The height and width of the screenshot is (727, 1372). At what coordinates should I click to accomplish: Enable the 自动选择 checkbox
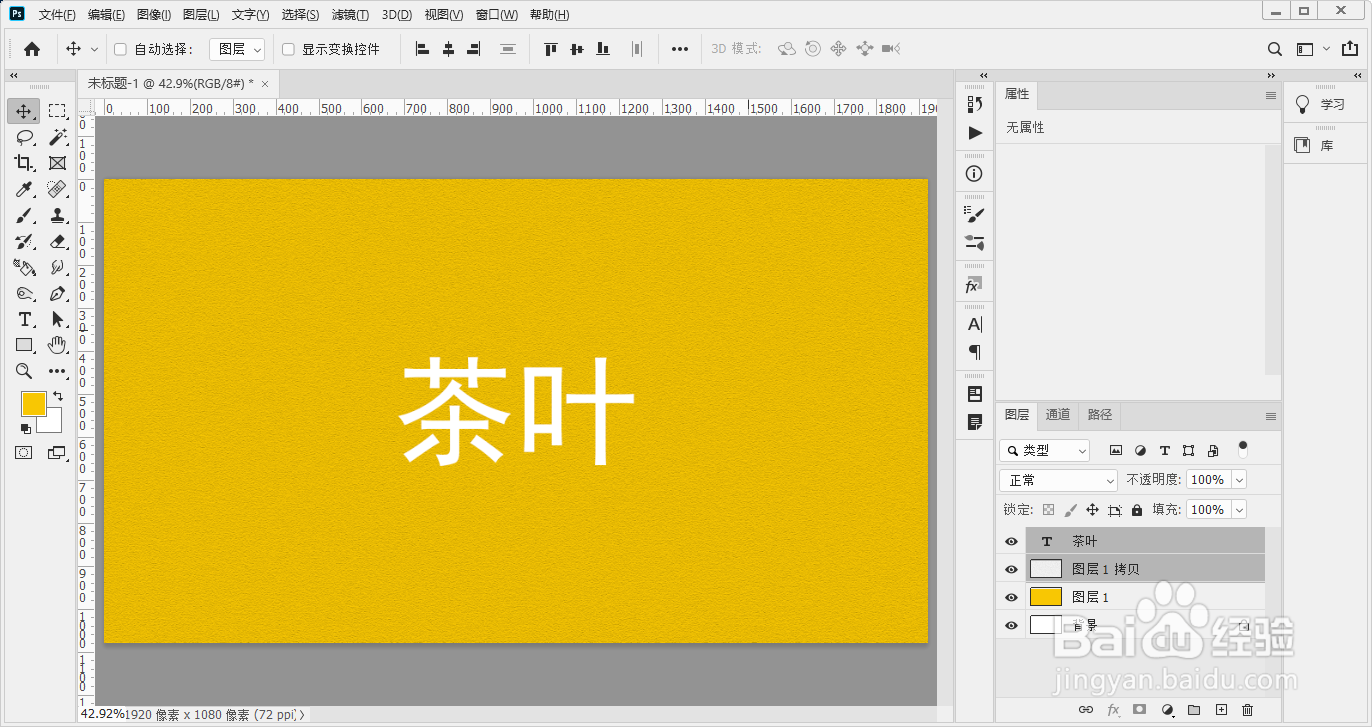120,49
